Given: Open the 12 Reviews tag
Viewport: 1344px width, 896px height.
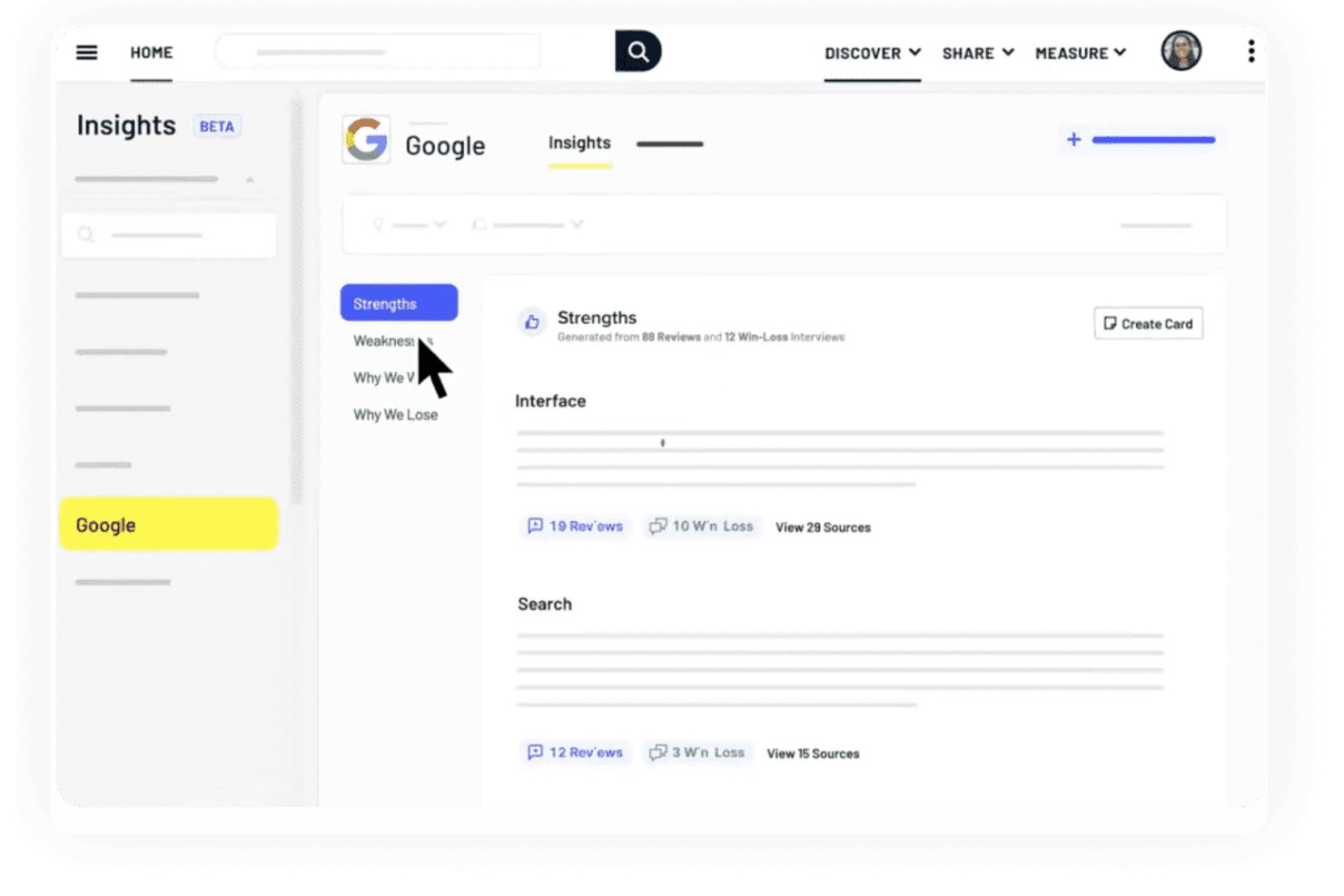Looking at the screenshot, I should point(576,753).
